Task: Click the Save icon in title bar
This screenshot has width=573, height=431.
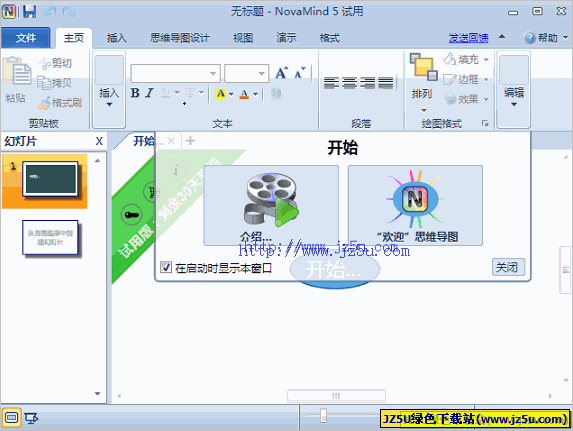Action: coord(30,11)
